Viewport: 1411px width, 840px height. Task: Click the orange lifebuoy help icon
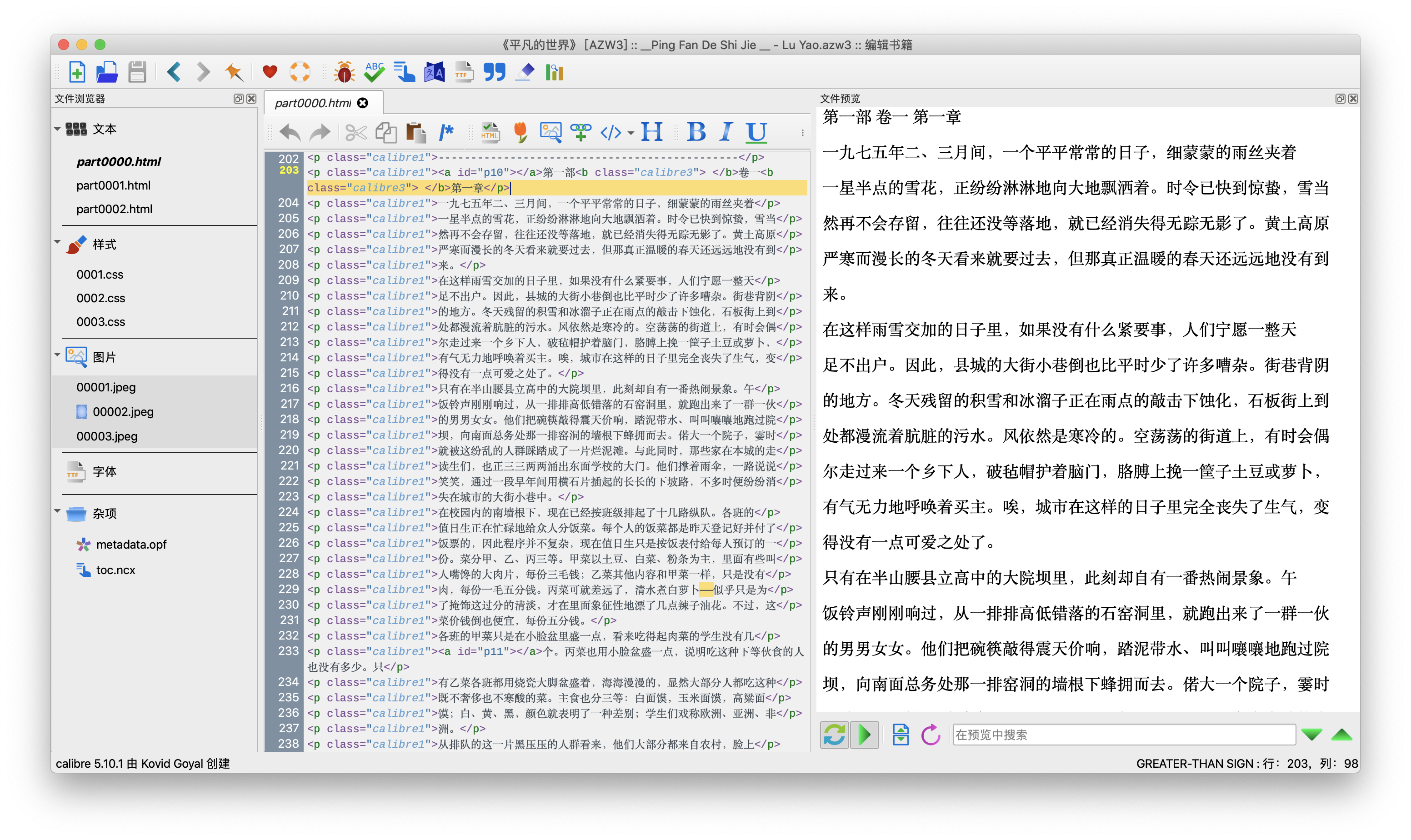tap(300, 72)
